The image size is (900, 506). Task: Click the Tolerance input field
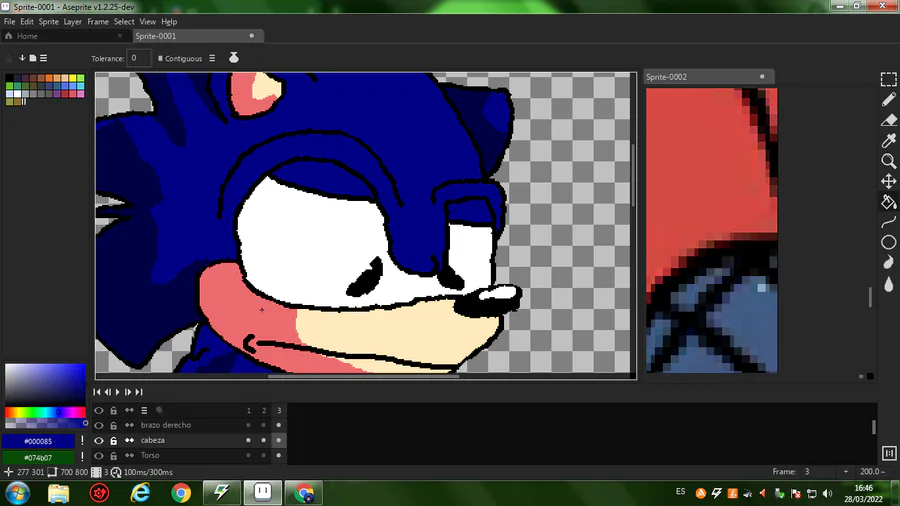pyautogui.click(x=138, y=58)
